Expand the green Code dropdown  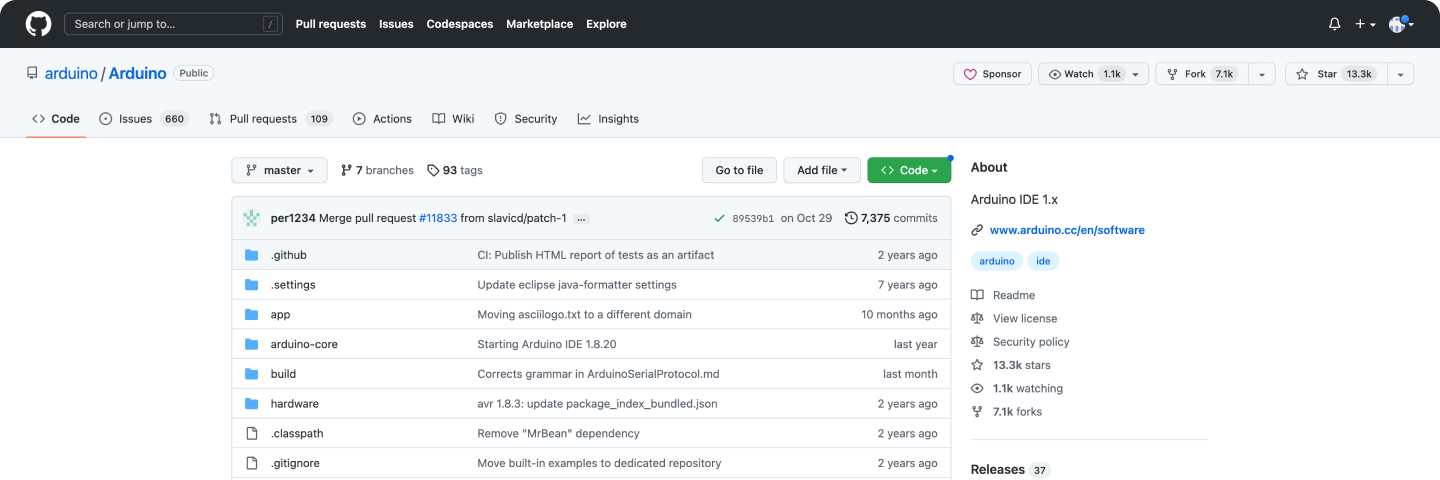click(908, 171)
